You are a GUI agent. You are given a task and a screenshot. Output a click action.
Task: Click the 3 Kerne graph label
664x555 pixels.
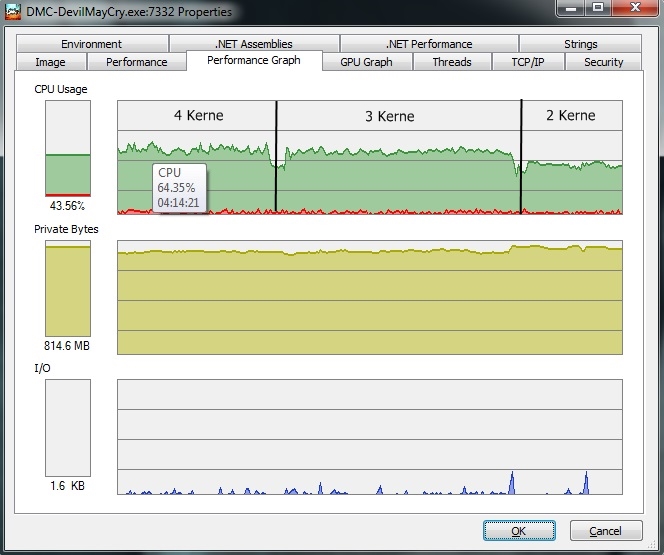pyautogui.click(x=390, y=116)
